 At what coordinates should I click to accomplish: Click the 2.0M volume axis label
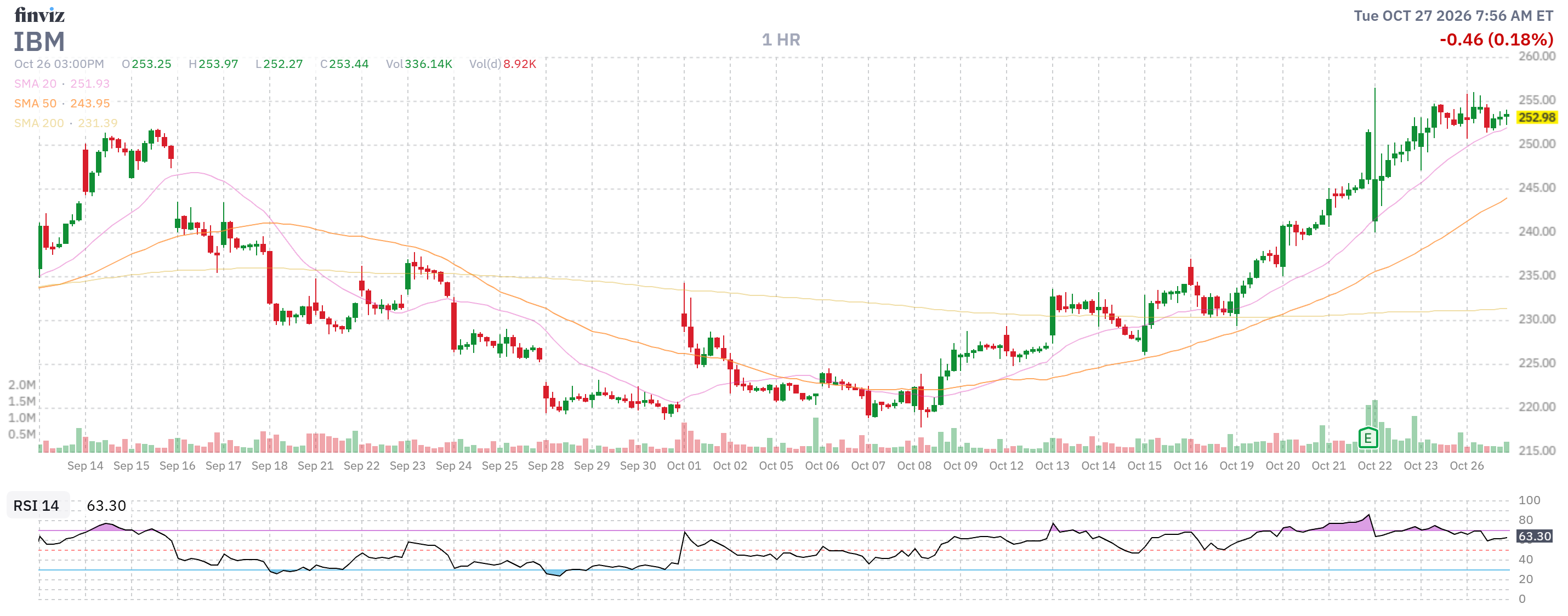22,385
